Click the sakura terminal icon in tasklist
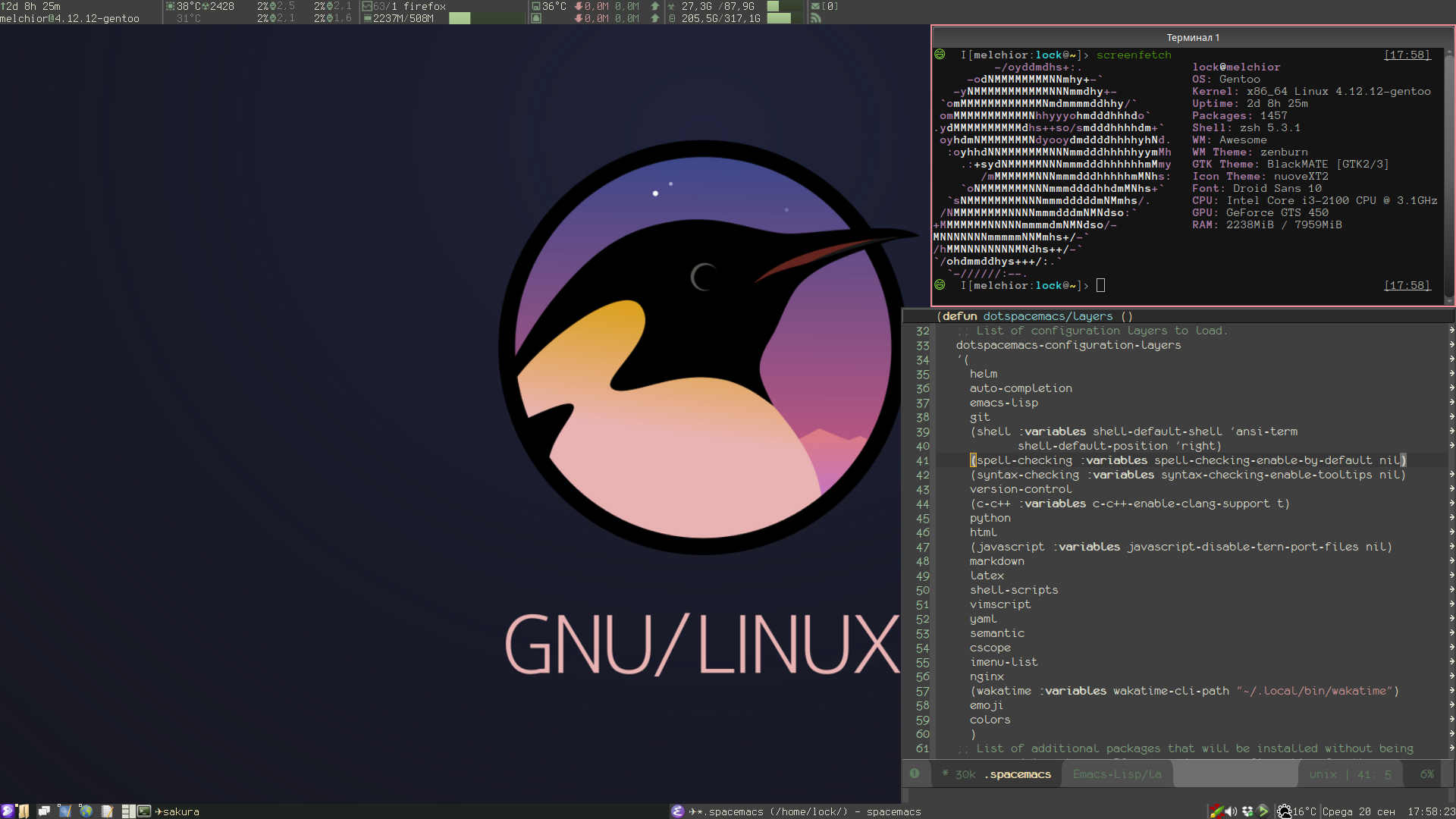Viewport: 1456px width, 819px height. [144, 811]
